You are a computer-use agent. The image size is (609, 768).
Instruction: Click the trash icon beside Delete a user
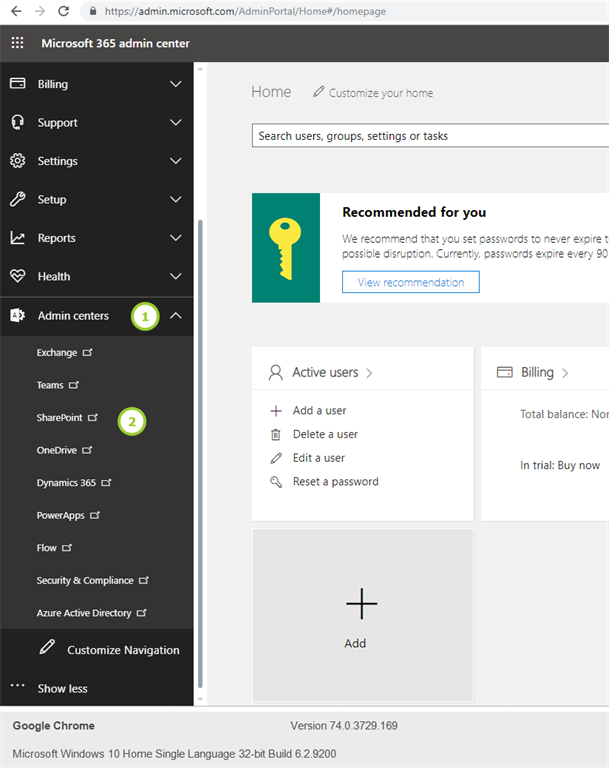point(276,434)
